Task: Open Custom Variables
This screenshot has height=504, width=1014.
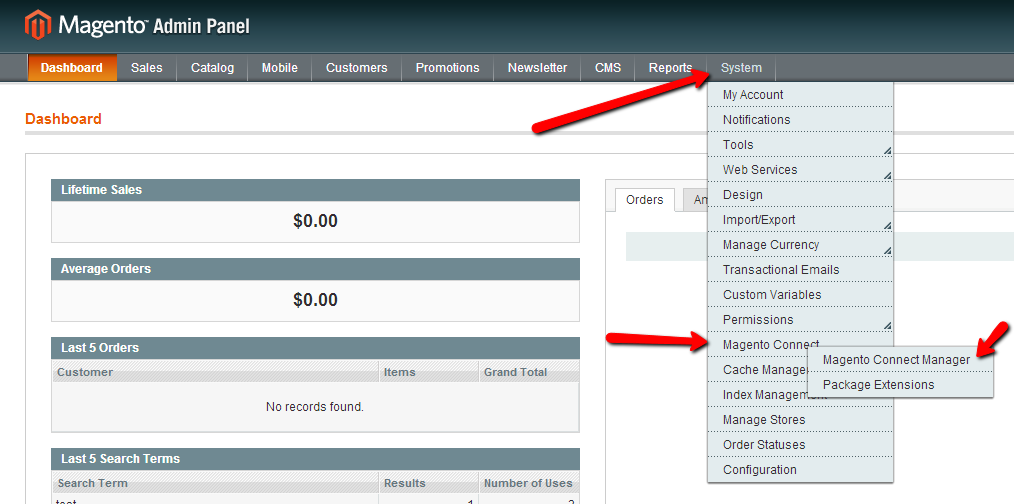Action: (x=801, y=295)
